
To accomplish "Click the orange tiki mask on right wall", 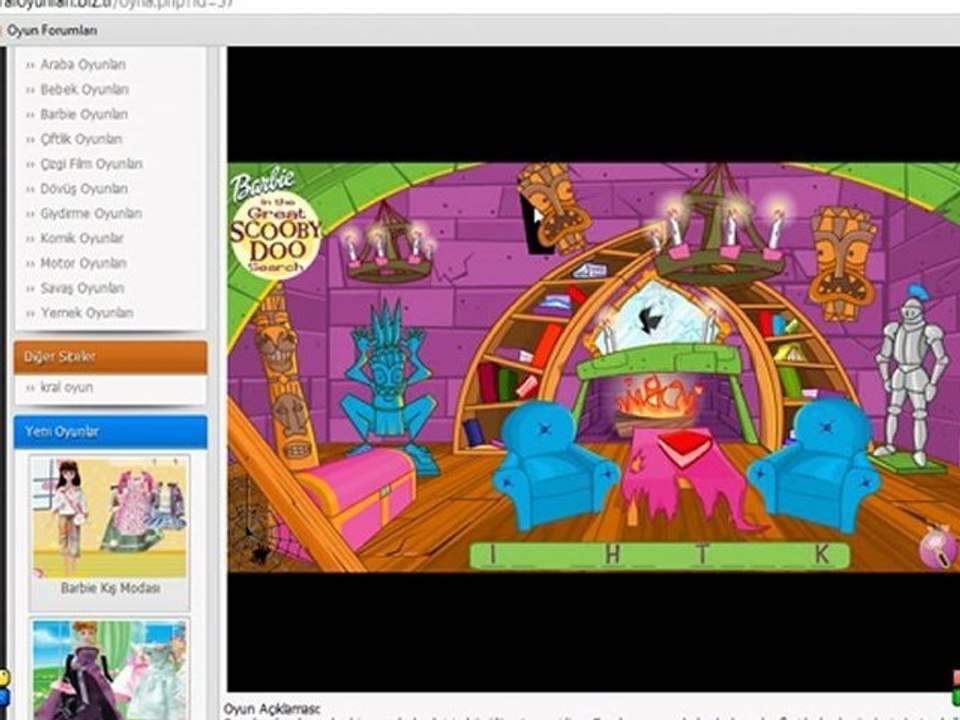I will [843, 261].
